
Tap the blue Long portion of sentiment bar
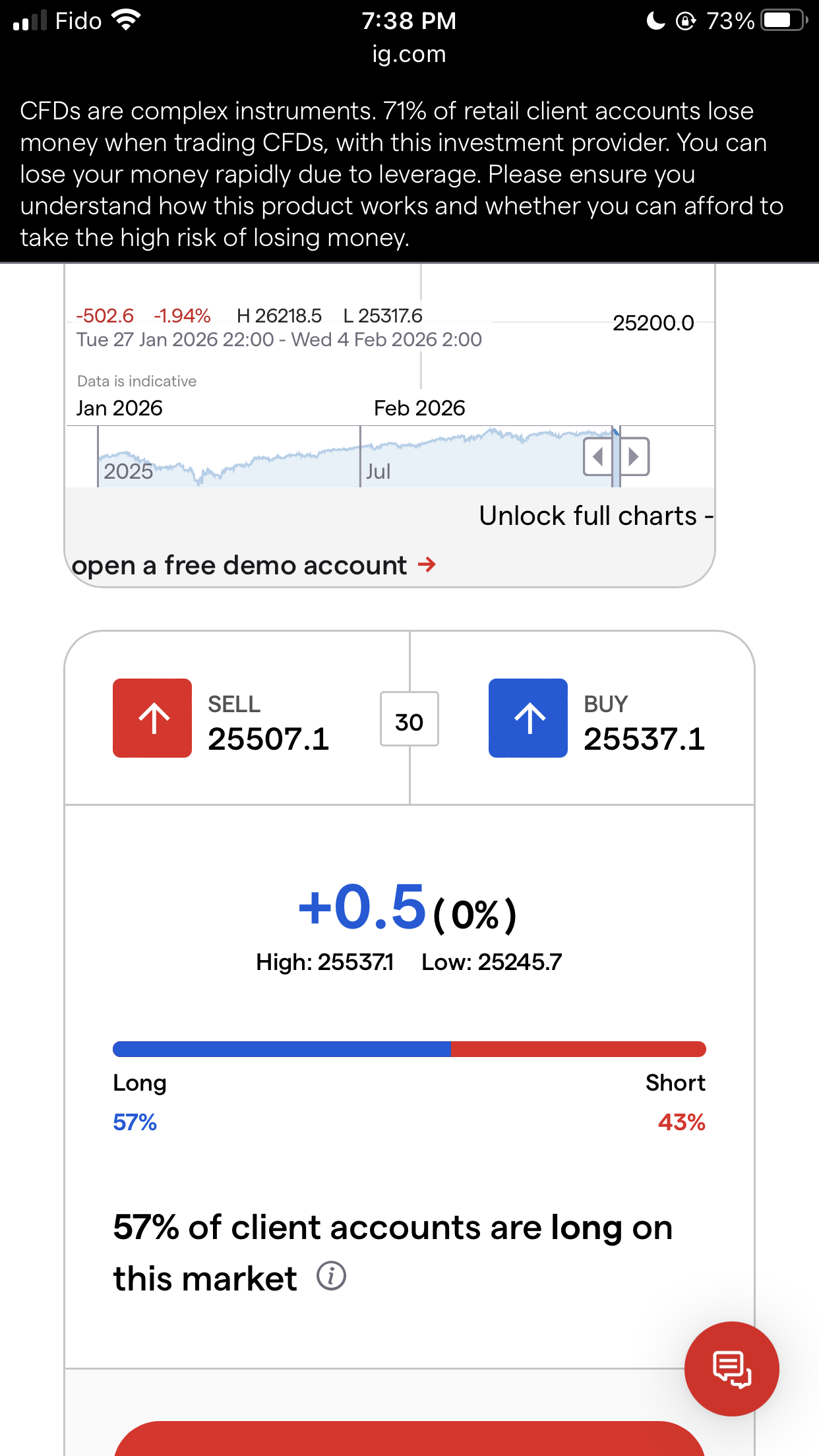point(282,1049)
